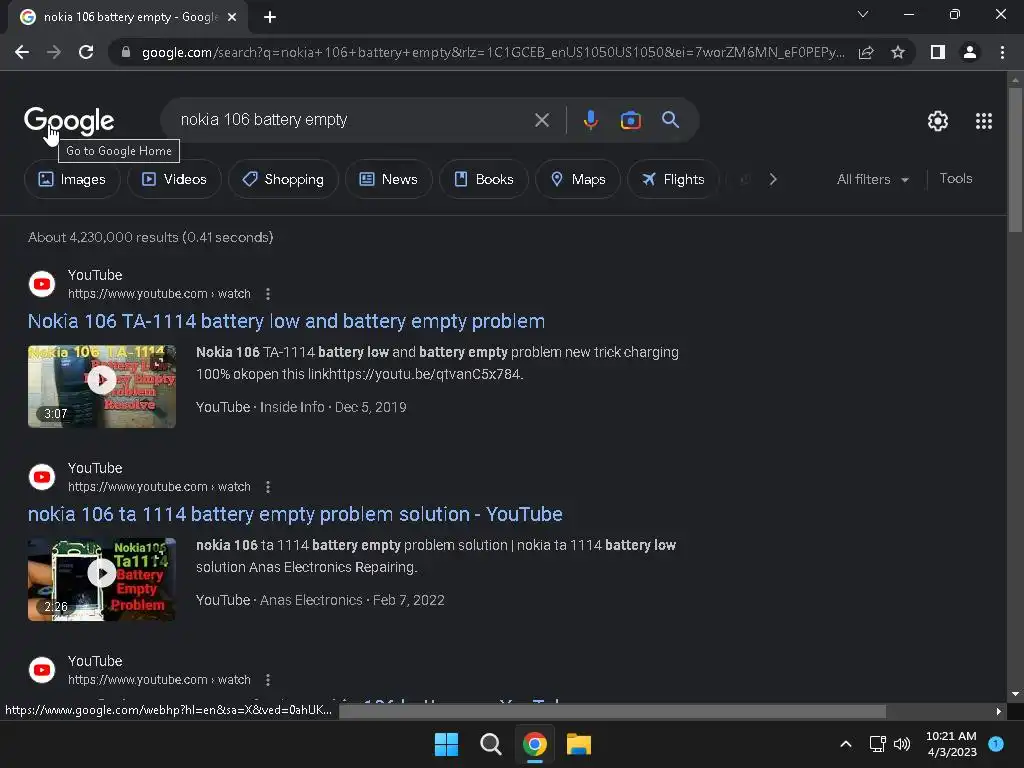
Task: Reload the page
Action: (86, 52)
